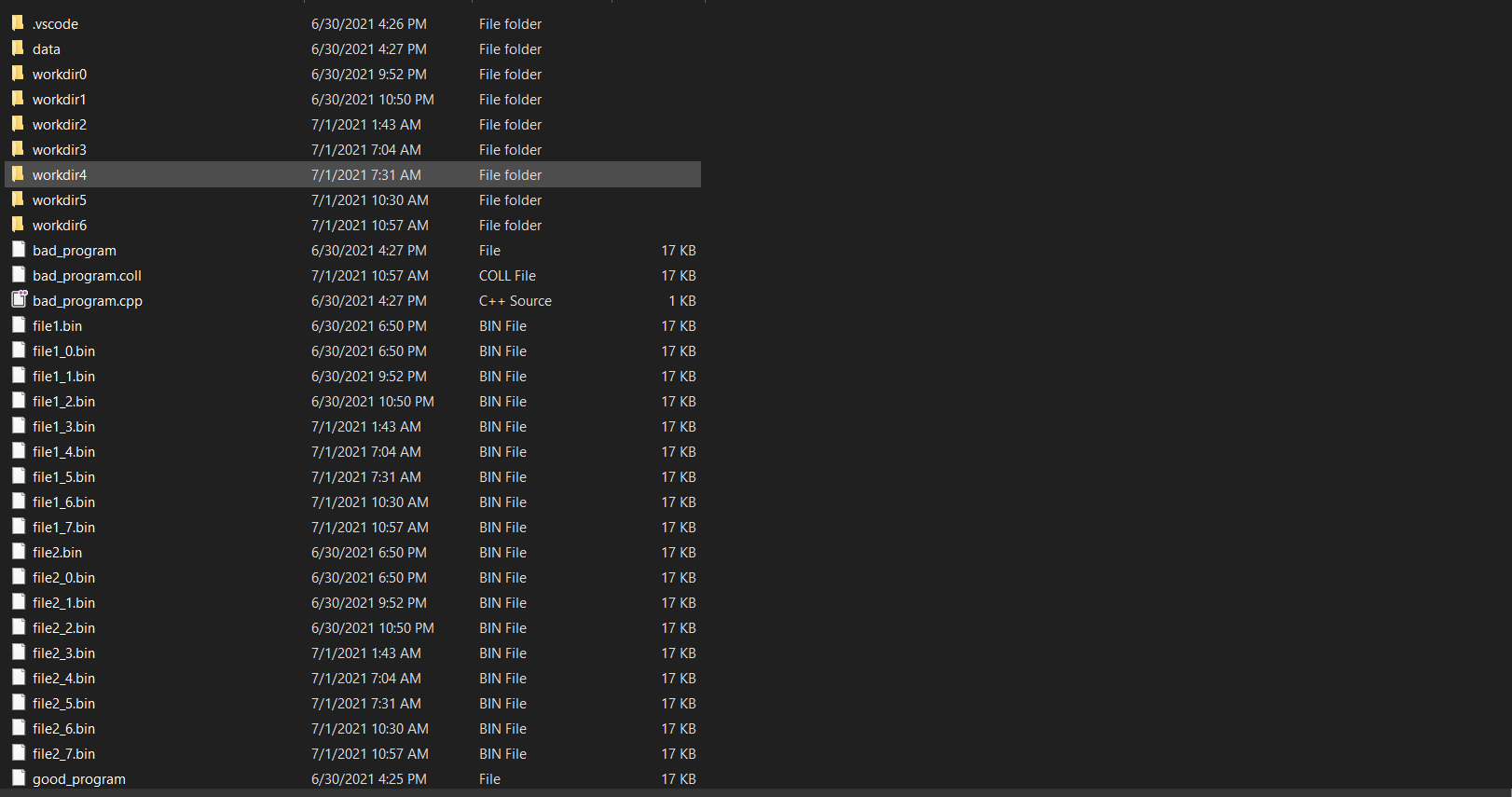Click the file2_4.bin file icon

[x=19, y=677]
